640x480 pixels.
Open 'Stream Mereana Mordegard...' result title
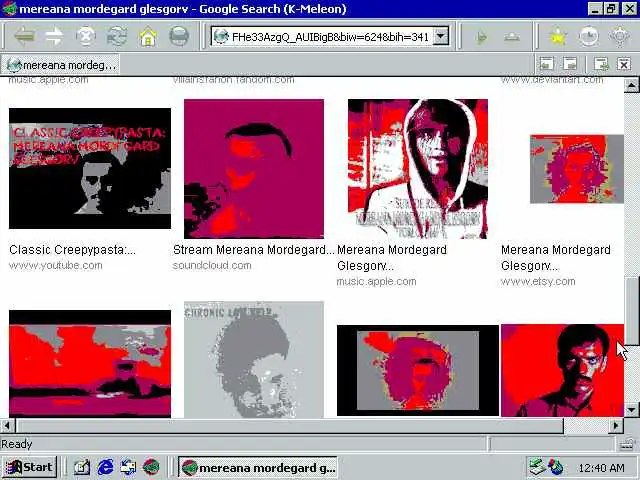253,249
